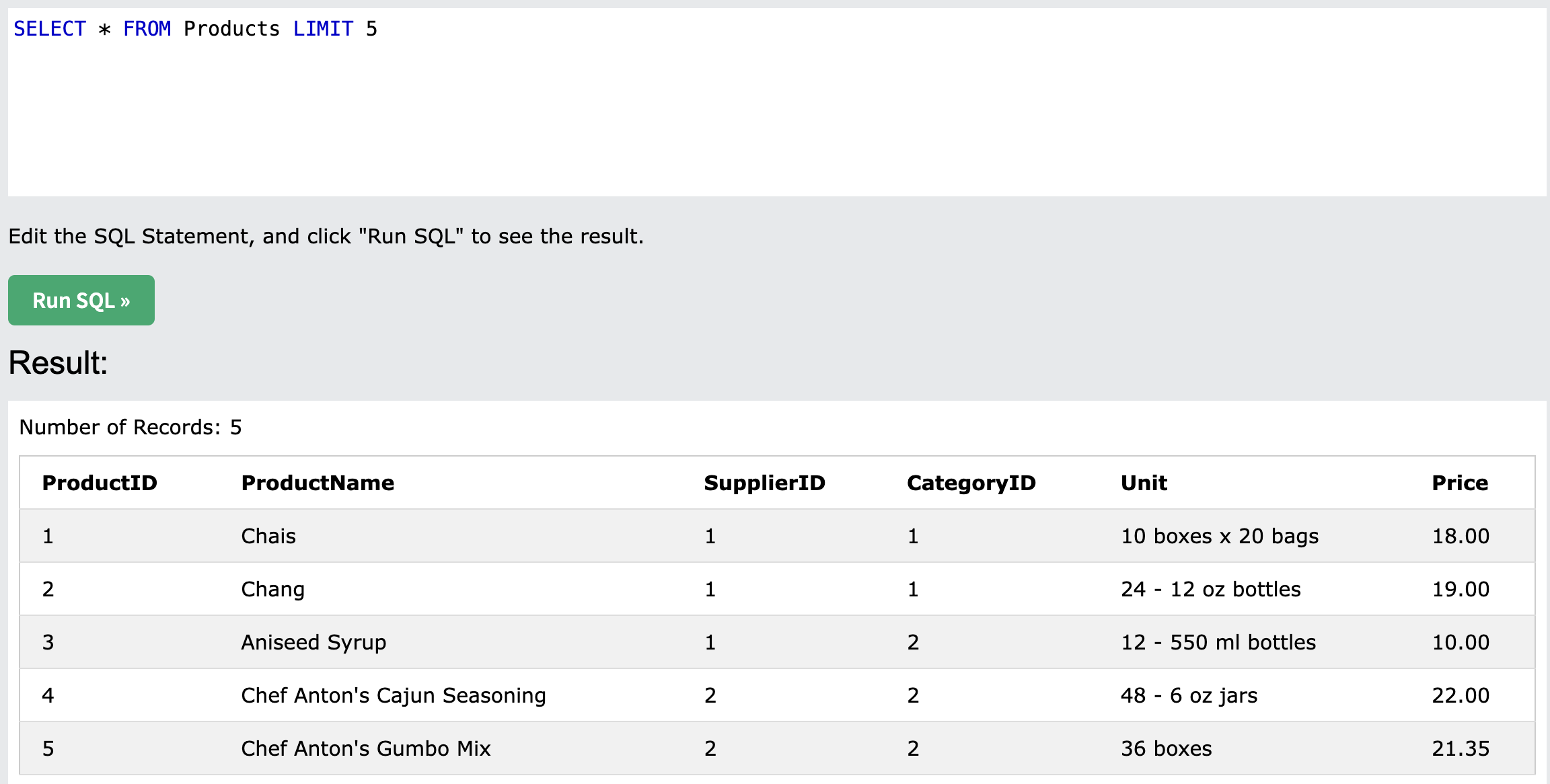Click the SupplierID column header
The image size is (1550, 784).
click(x=764, y=483)
